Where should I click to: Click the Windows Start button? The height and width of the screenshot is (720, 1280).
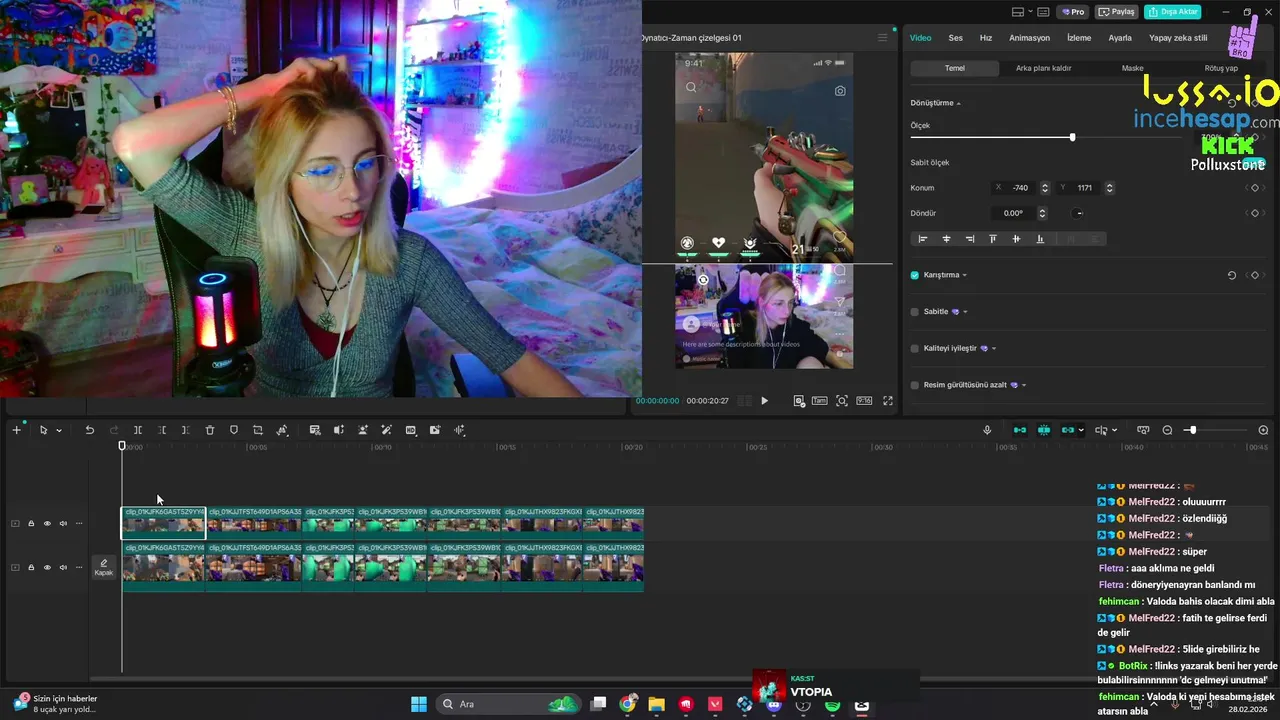click(418, 705)
